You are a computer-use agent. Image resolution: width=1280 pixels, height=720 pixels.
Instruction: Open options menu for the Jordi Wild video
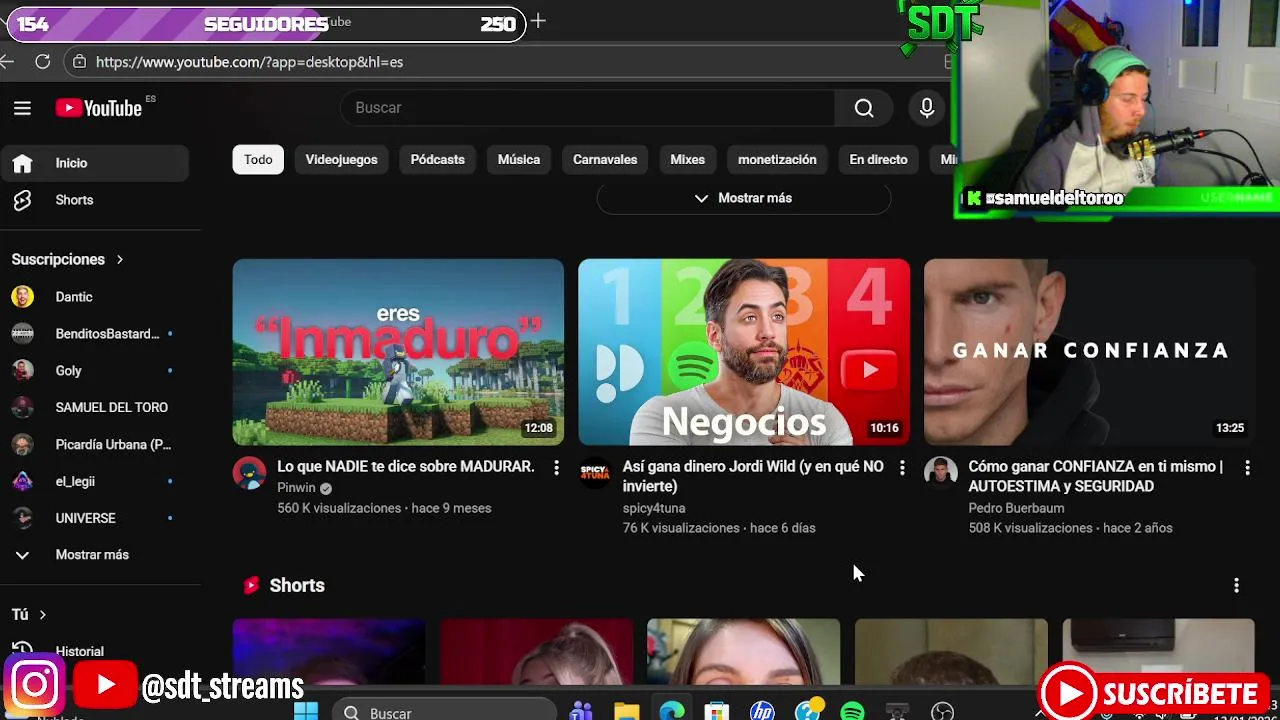pos(902,468)
